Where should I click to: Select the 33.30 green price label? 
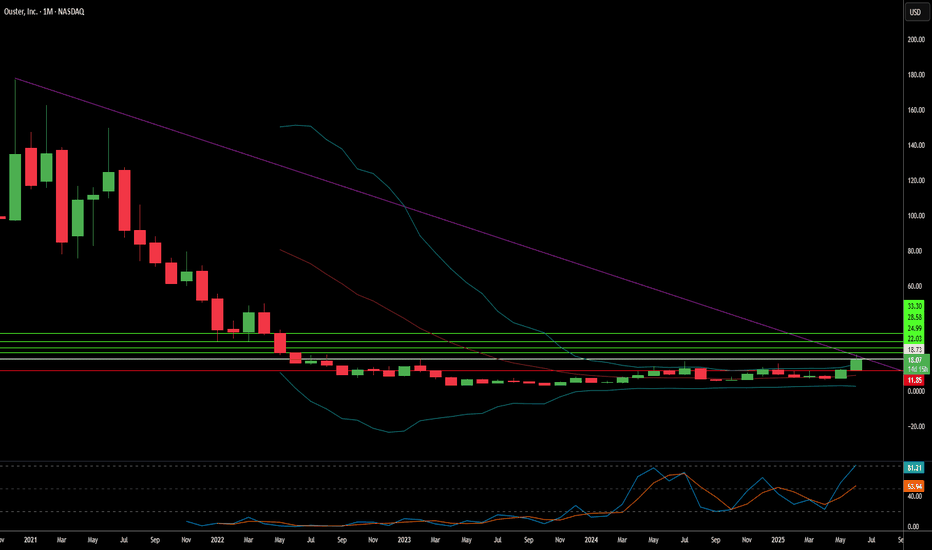915,306
